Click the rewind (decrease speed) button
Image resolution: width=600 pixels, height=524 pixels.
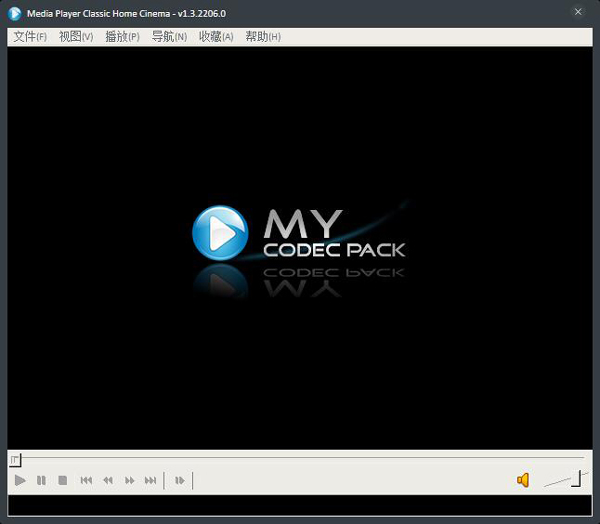[x=108, y=480]
